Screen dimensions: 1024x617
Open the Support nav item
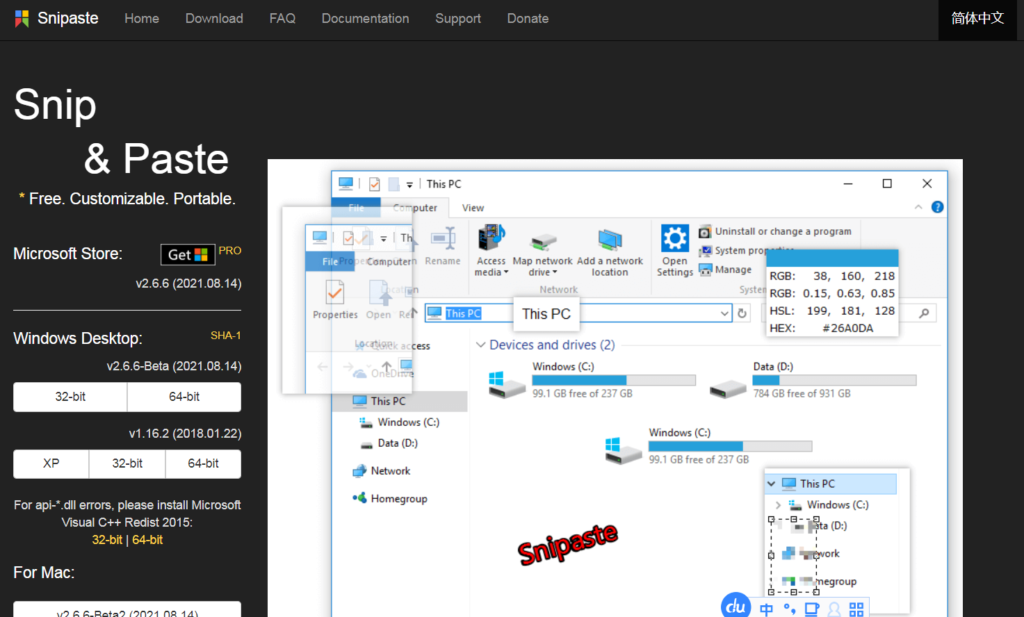[458, 18]
